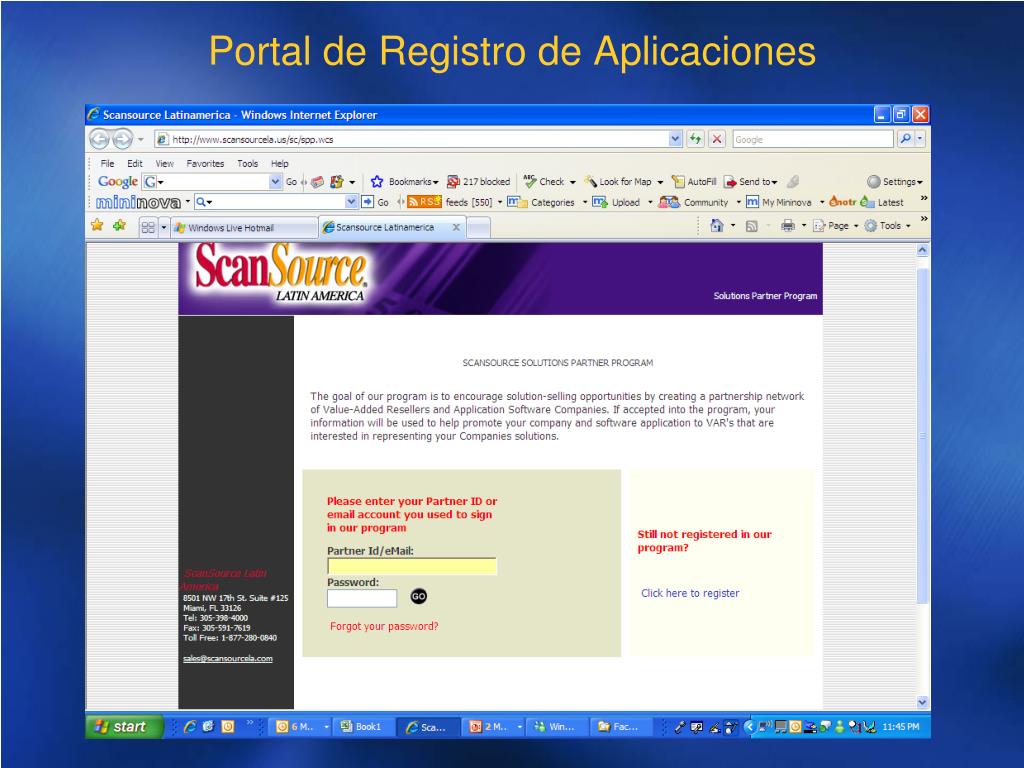
Task: Click the Add to Favorites star-plus icon
Action: [x=120, y=225]
